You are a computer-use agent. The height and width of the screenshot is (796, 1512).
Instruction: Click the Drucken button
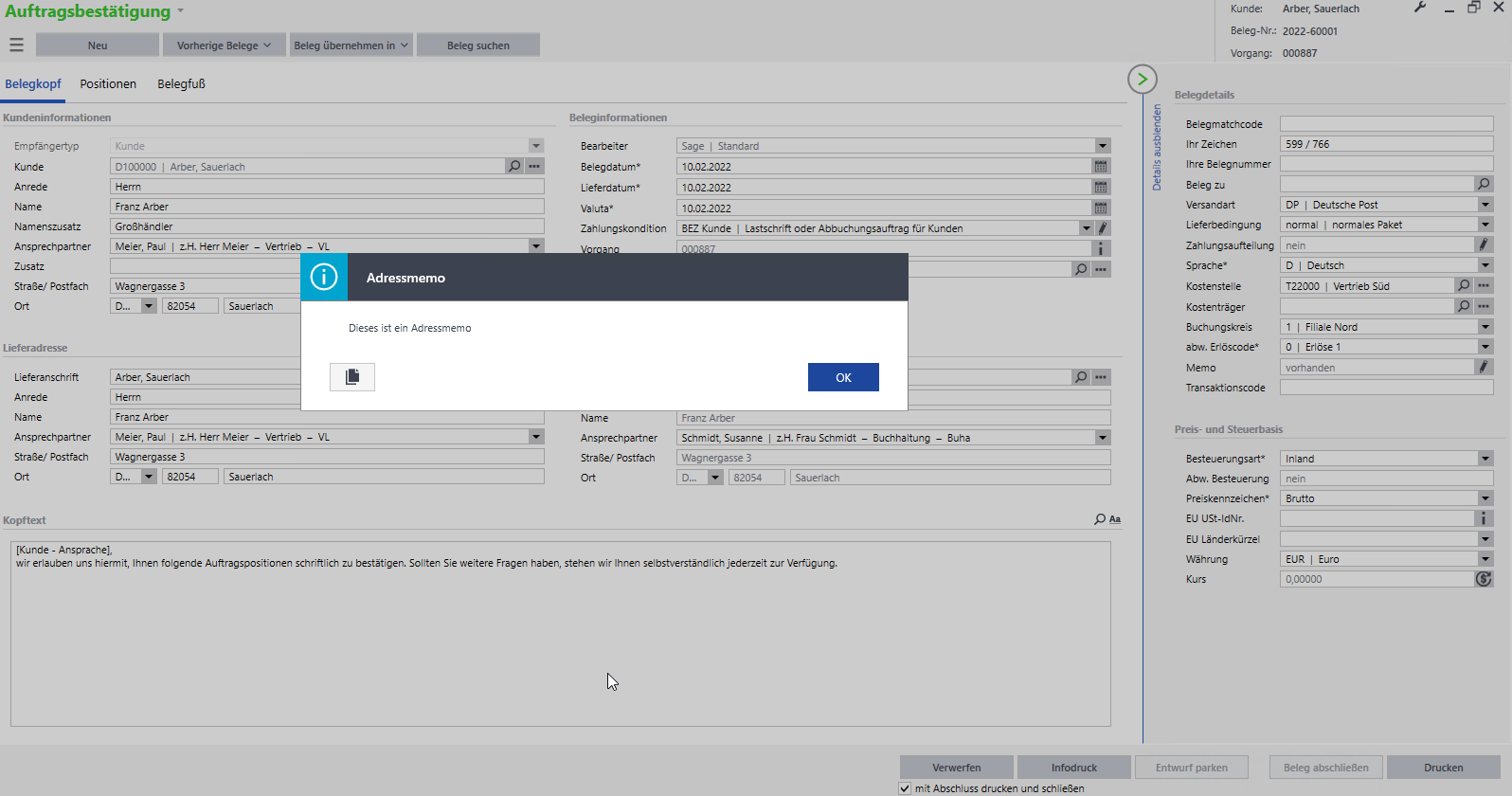click(1443, 768)
